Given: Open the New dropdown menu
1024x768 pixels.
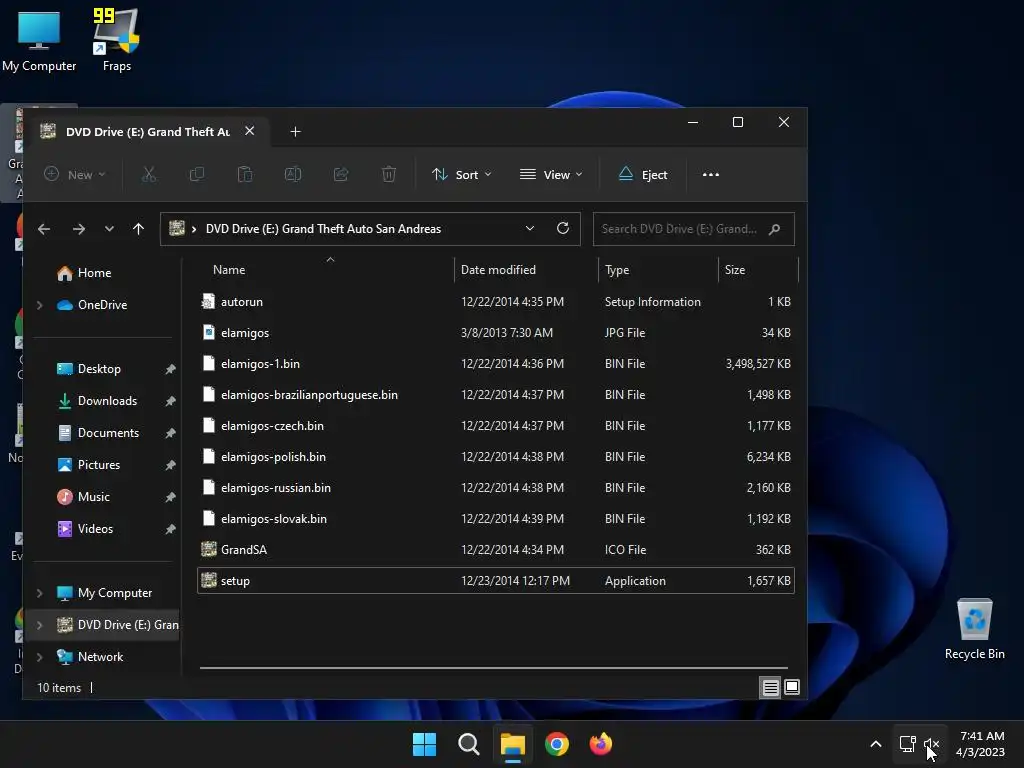Looking at the screenshot, I should [74, 174].
